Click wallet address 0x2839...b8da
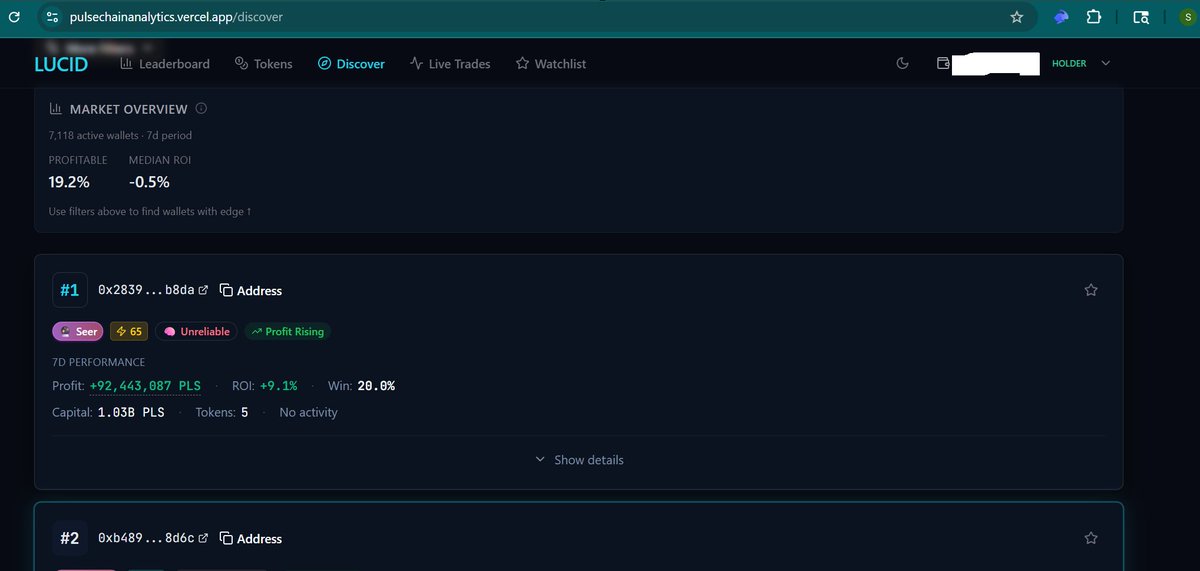 [146, 290]
